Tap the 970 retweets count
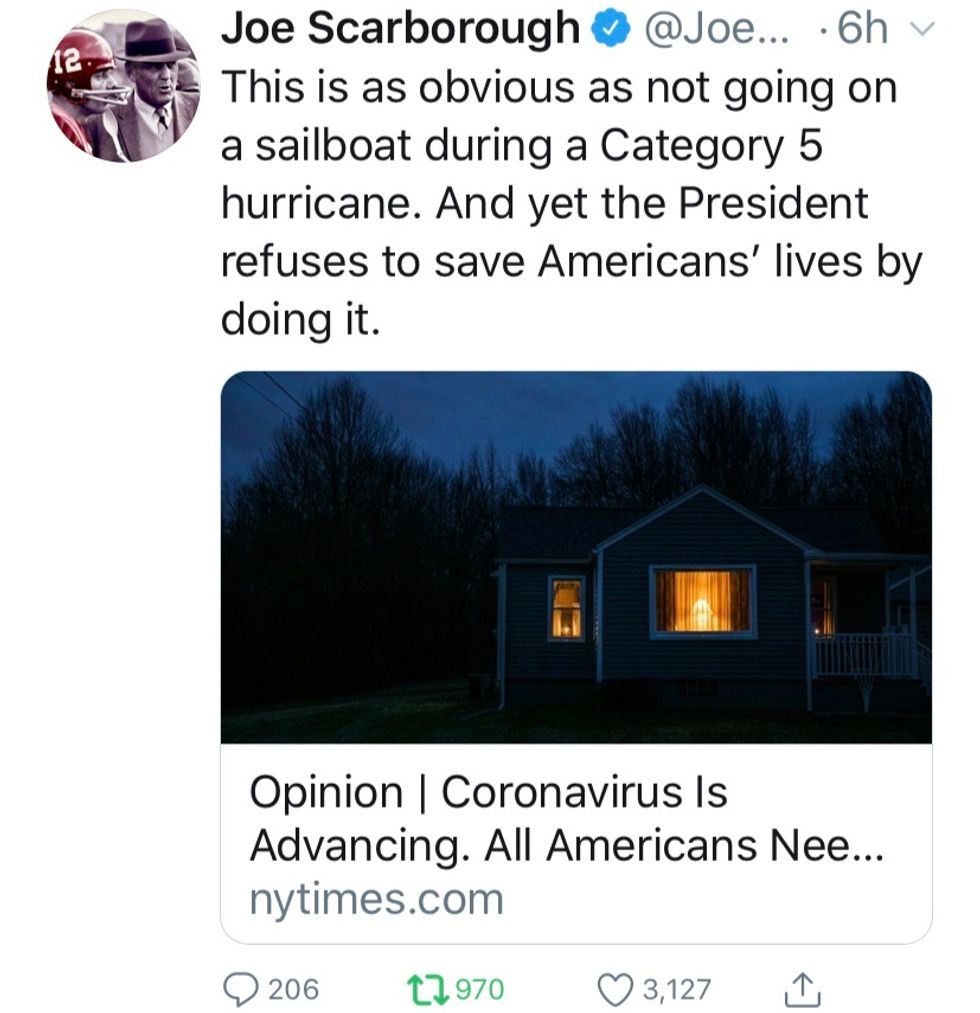The image size is (980, 1013). click(481, 990)
